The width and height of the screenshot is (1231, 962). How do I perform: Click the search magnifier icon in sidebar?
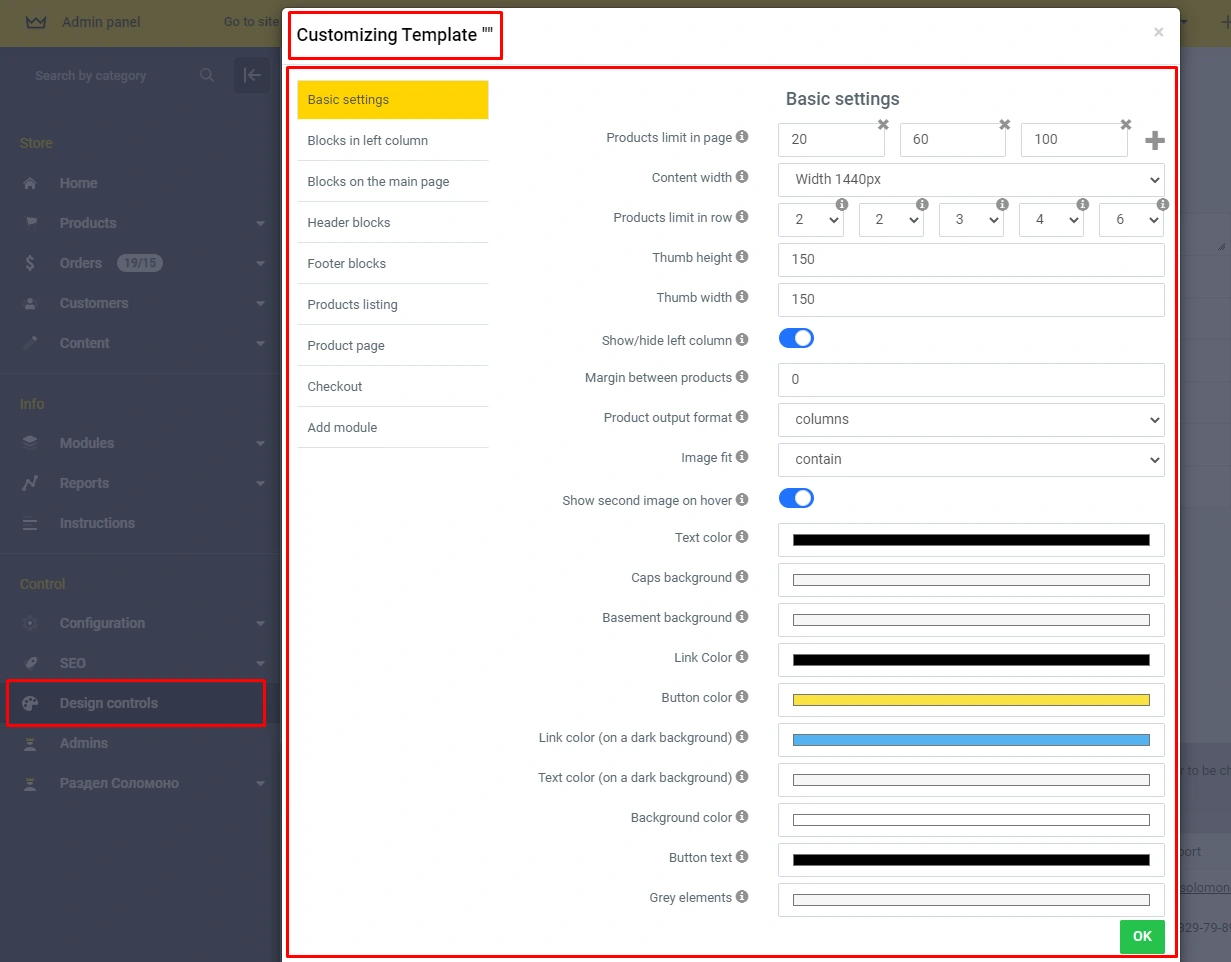[207, 75]
